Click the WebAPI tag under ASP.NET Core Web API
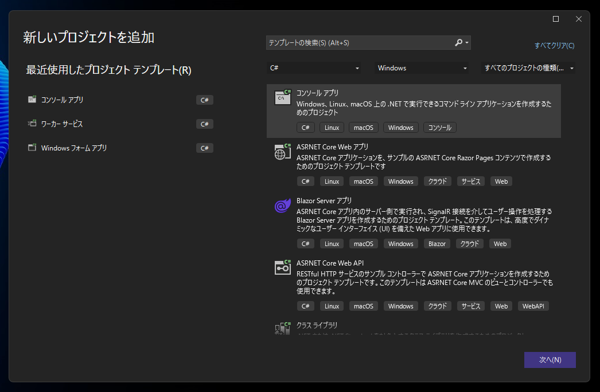Viewport: 600px width, 392px height. tap(533, 306)
